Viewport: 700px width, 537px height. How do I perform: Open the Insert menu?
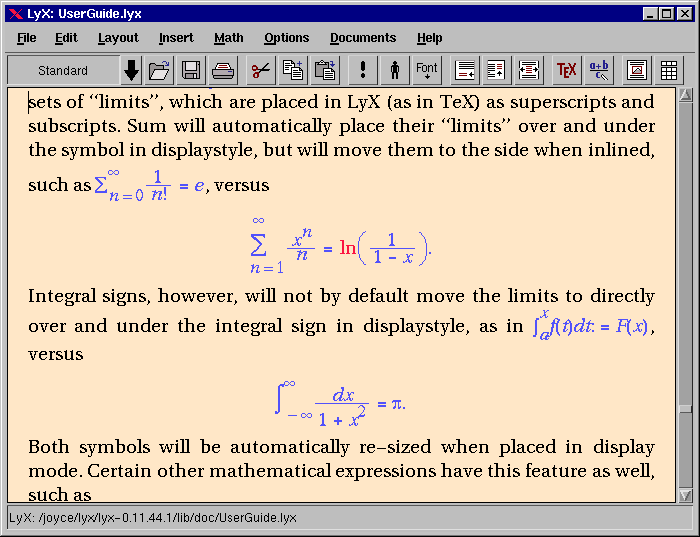(176, 38)
